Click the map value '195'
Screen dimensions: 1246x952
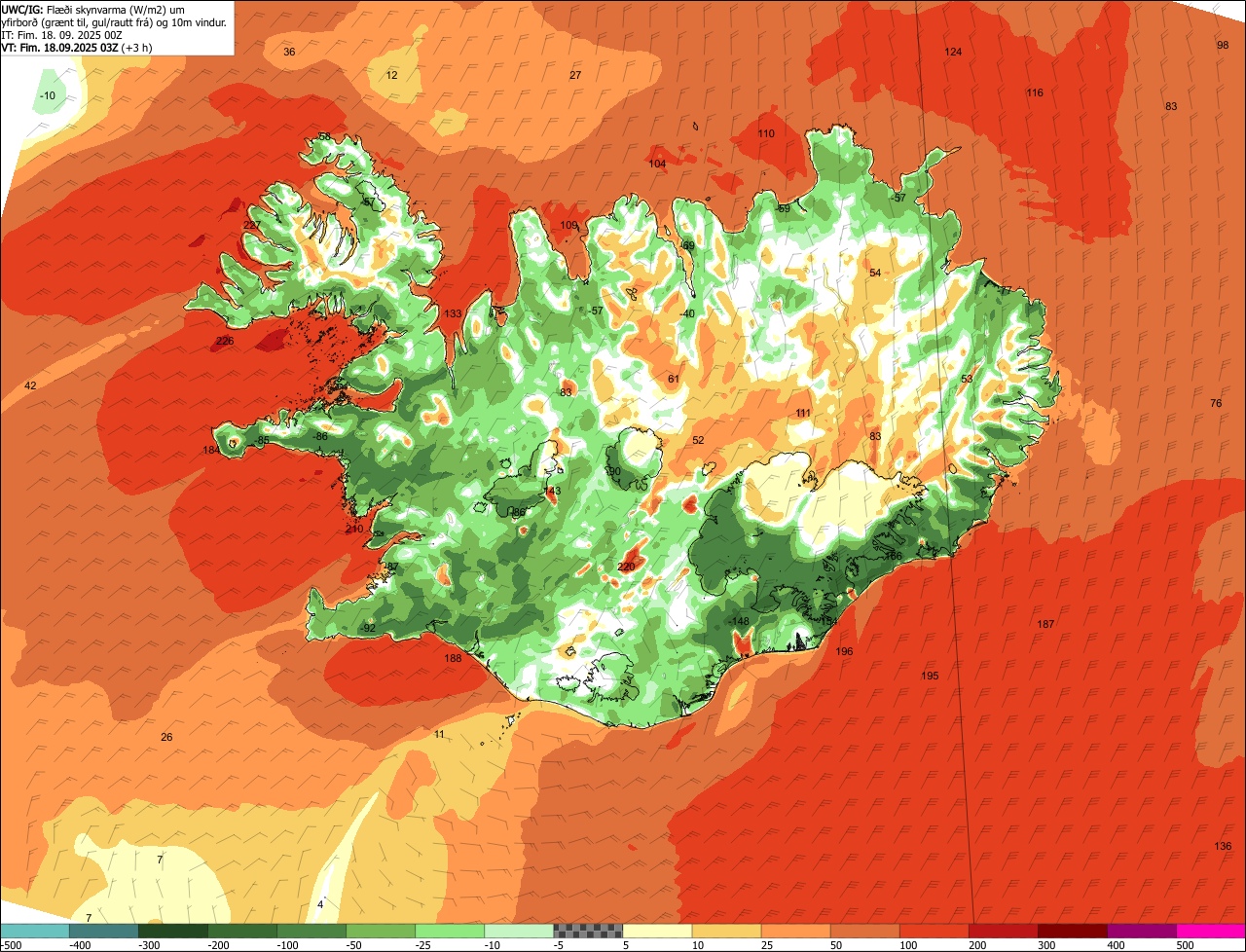[930, 676]
